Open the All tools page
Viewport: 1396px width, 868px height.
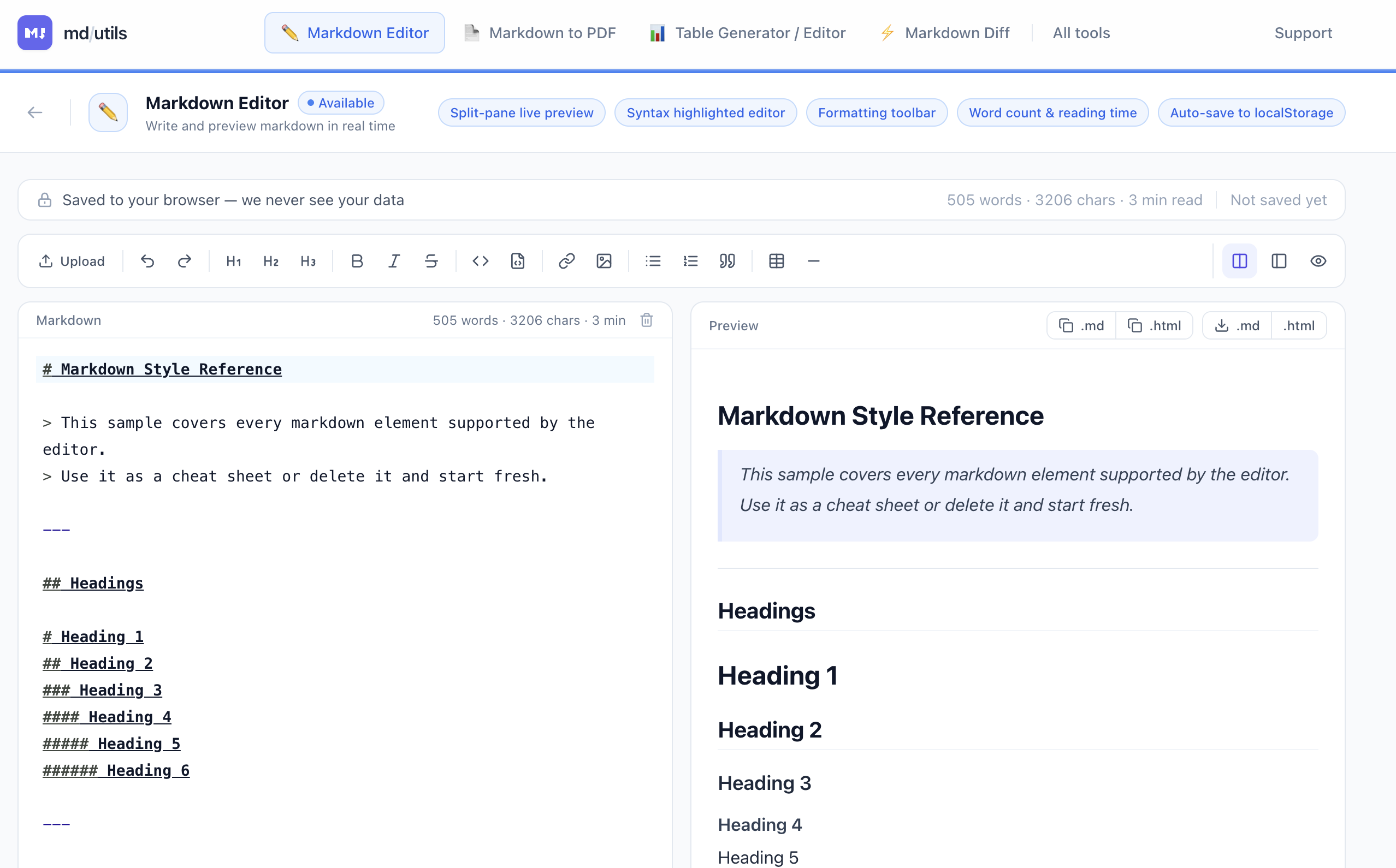tap(1081, 33)
